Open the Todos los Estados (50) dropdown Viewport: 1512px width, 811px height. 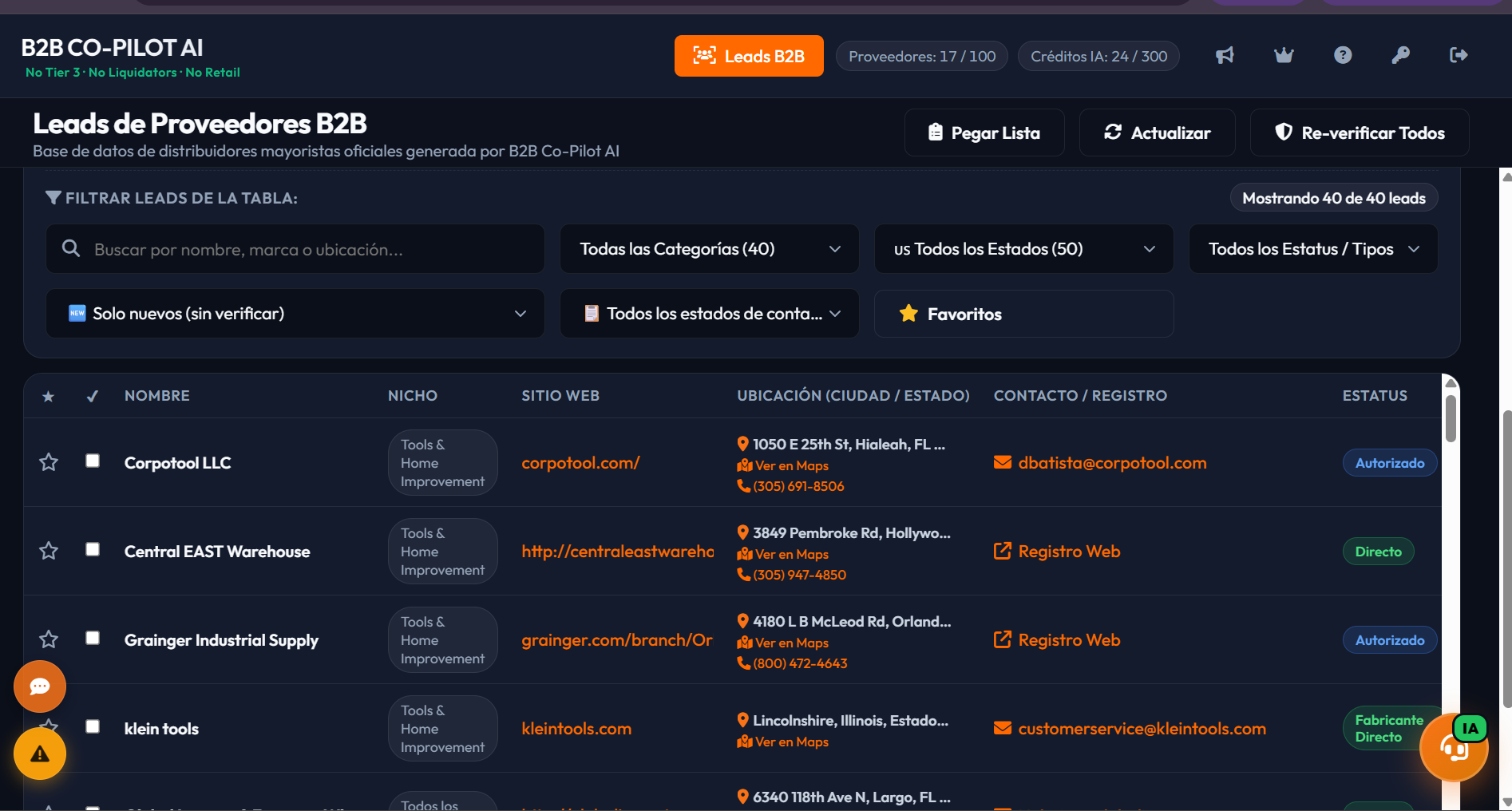pos(1024,249)
